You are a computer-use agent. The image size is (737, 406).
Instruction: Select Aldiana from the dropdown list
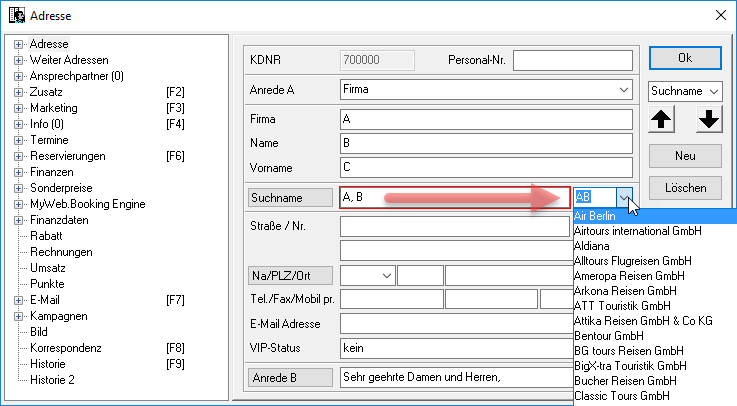(655, 246)
